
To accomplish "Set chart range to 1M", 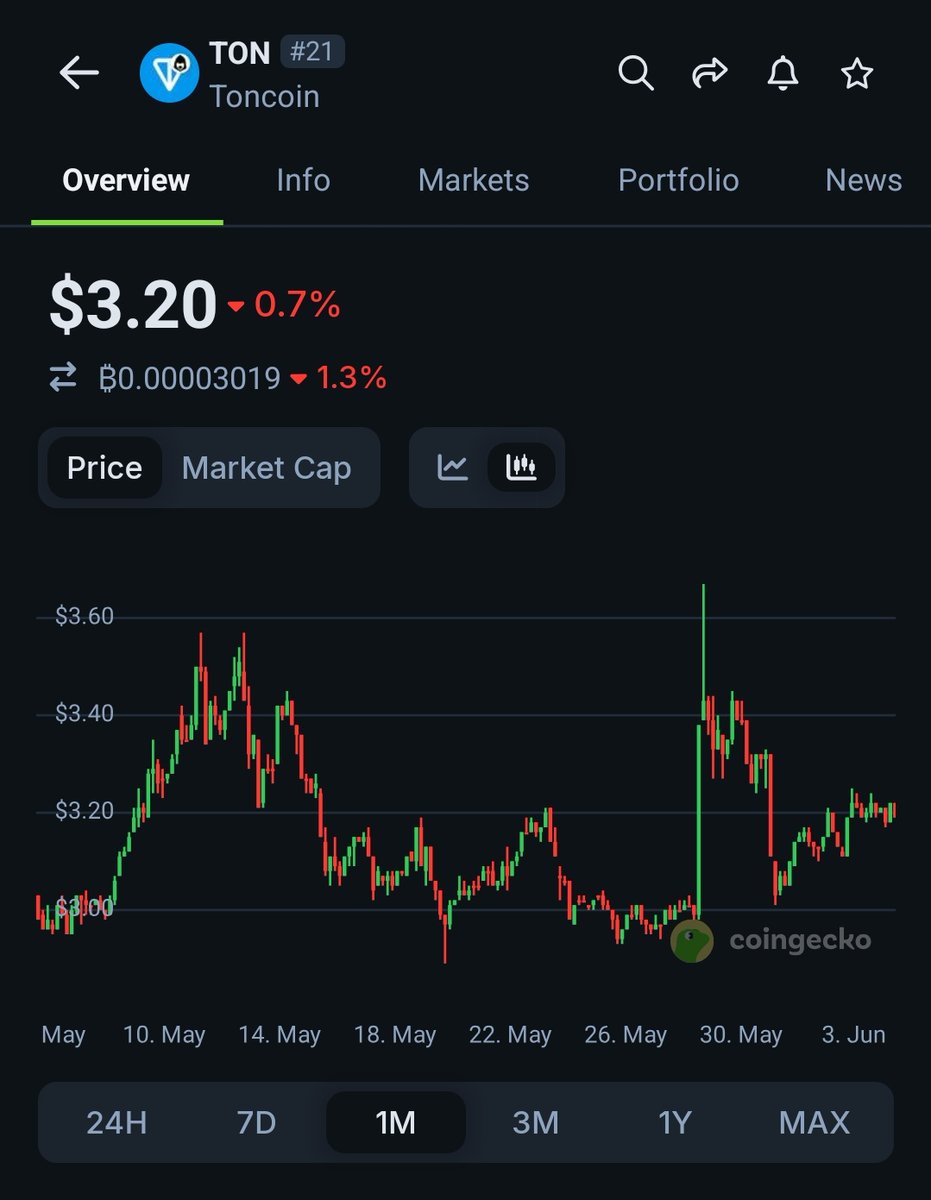I will click(396, 1122).
